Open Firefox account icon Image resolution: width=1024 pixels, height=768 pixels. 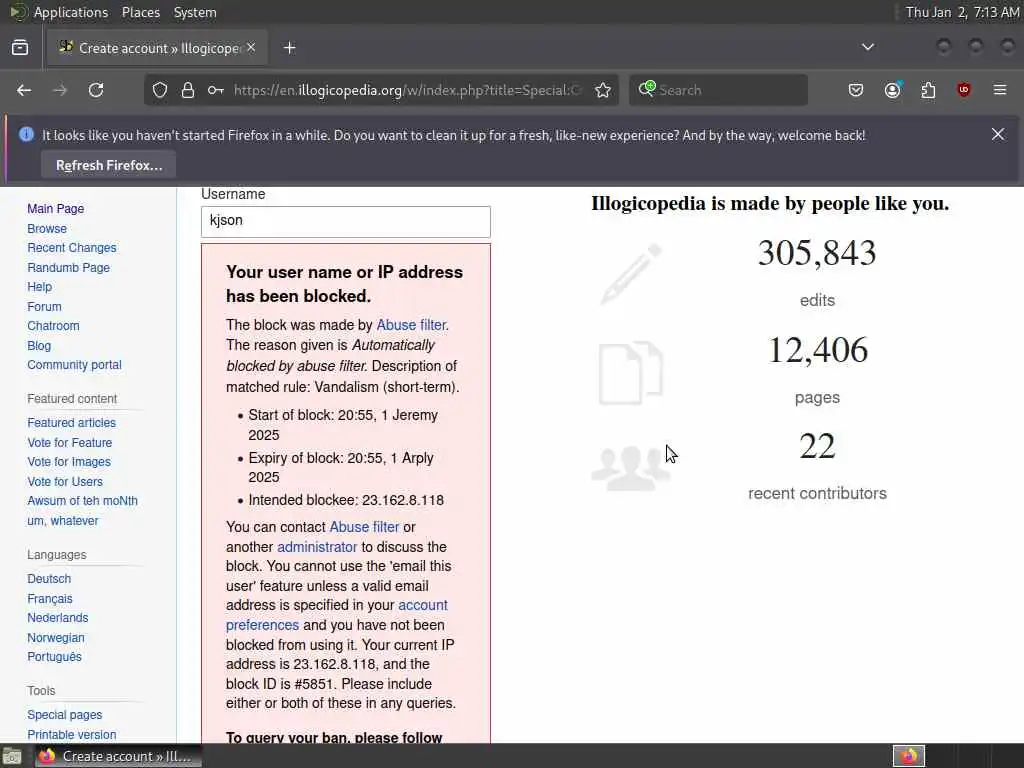click(892, 90)
